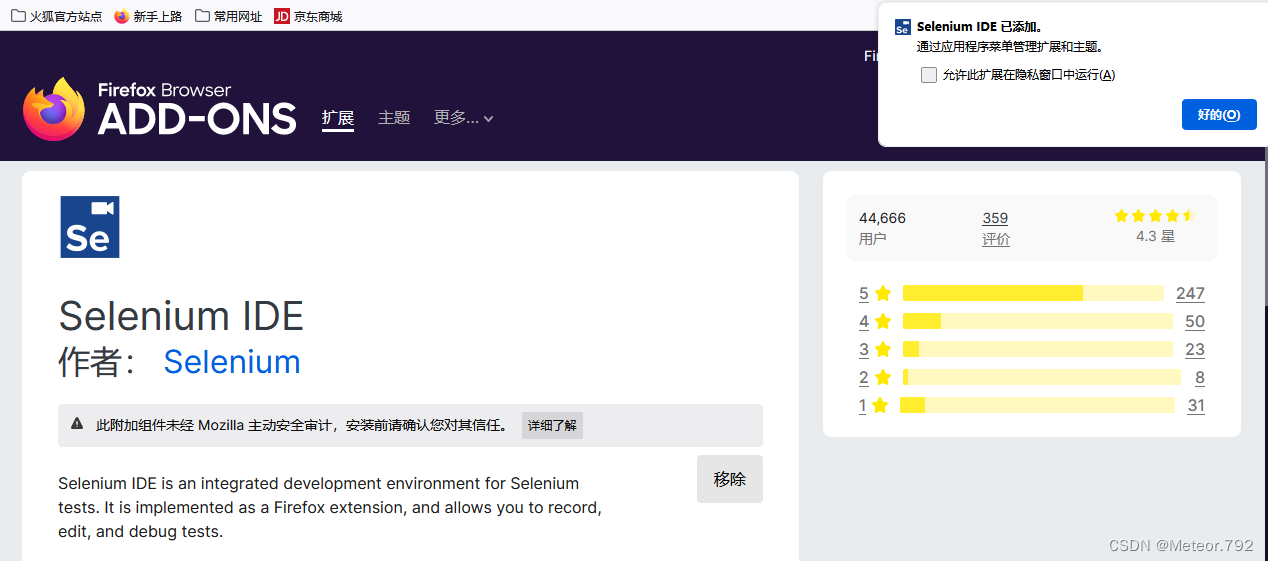Open the 常用网址 bookmark folder

point(229,16)
